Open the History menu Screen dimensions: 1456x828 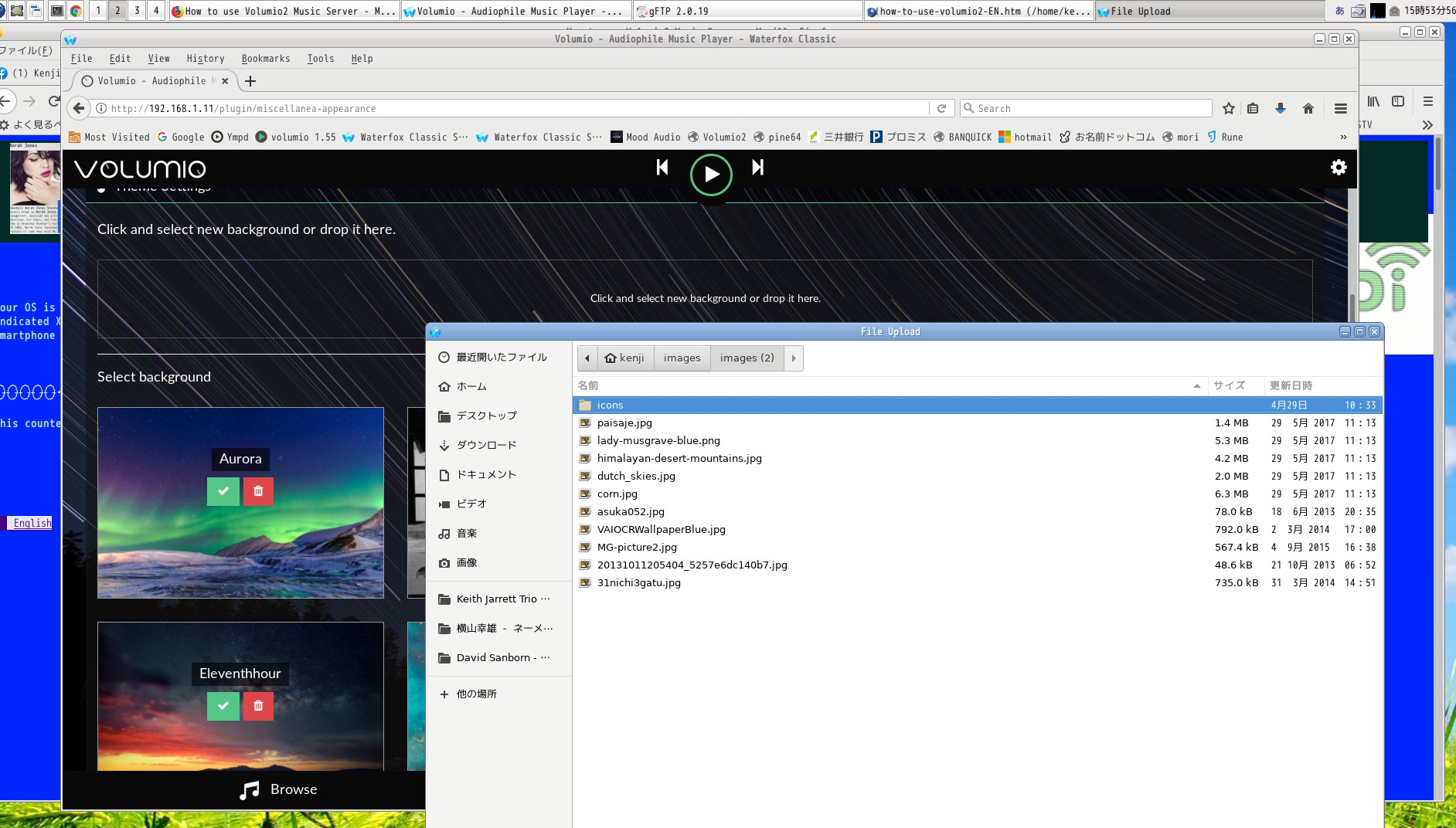click(205, 59)
